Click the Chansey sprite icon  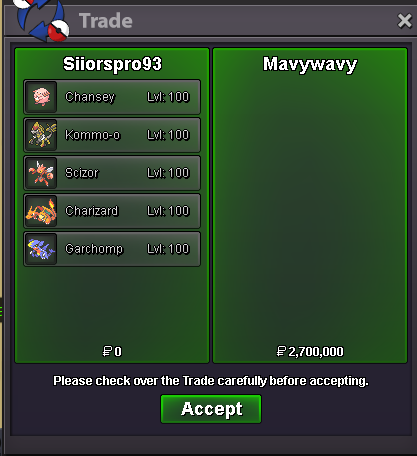coord(41,97)
